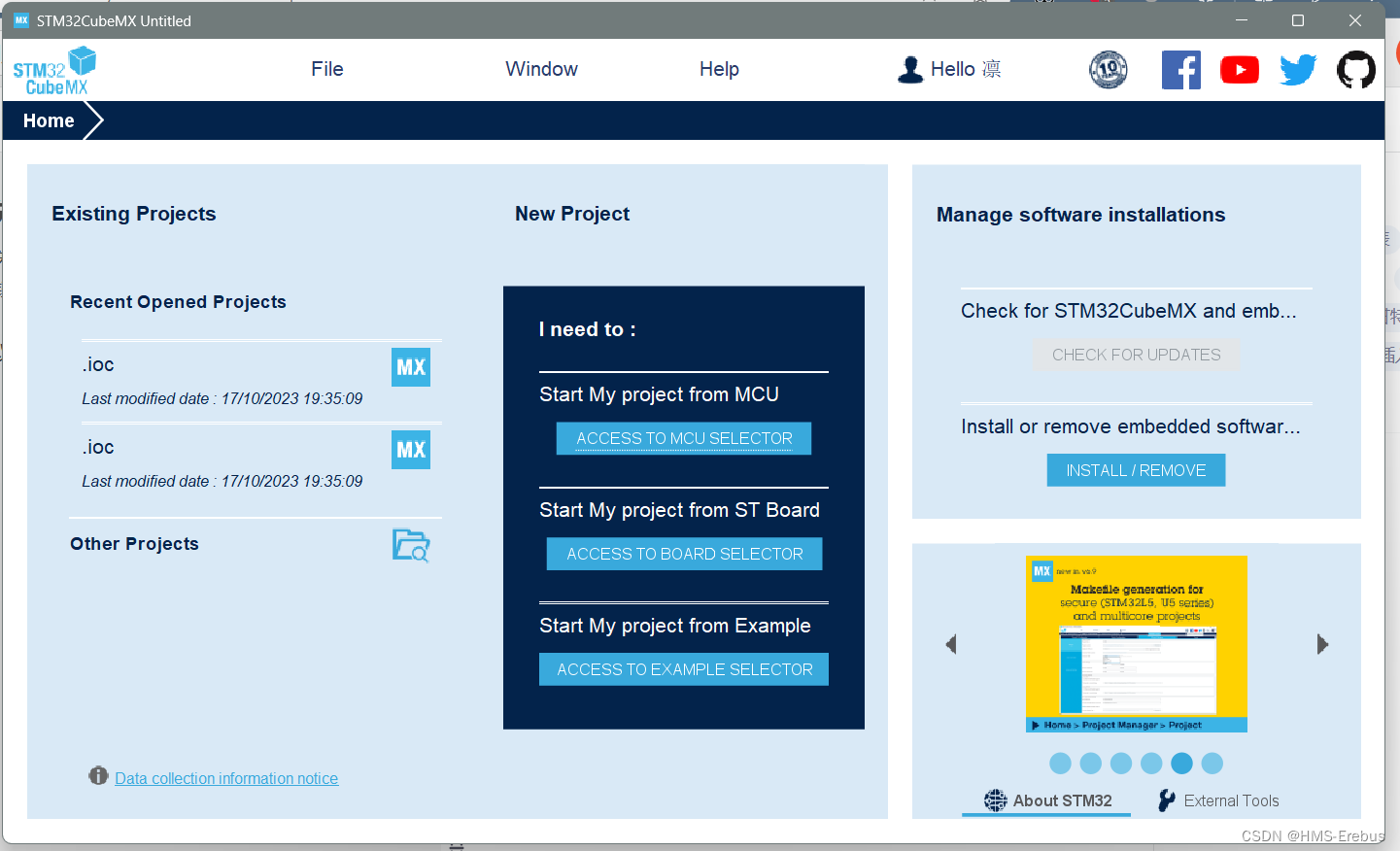
Task: Select the second carousel dot
Action: [1091, 764]
